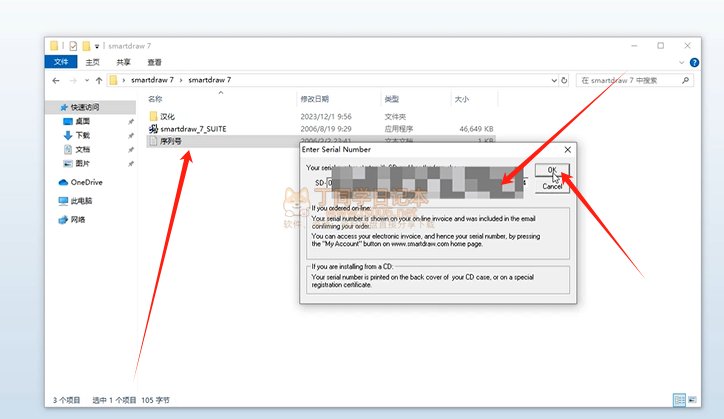Close the smartdraw 7 Explorer window

688,46
